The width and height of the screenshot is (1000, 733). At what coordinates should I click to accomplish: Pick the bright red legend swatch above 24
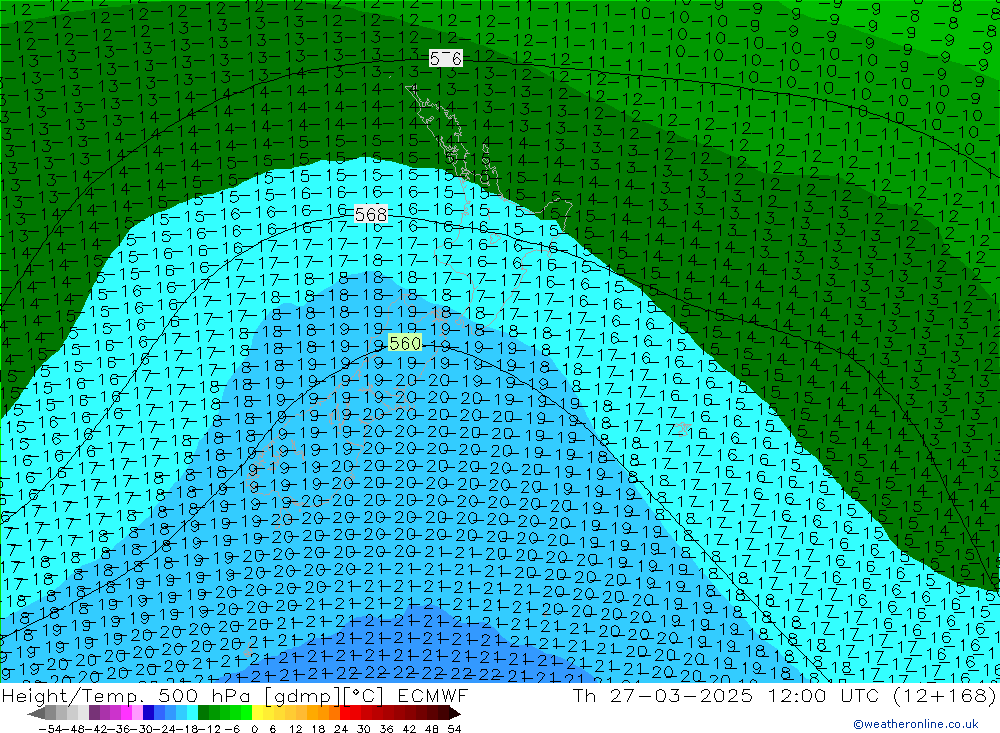[345, 713]
